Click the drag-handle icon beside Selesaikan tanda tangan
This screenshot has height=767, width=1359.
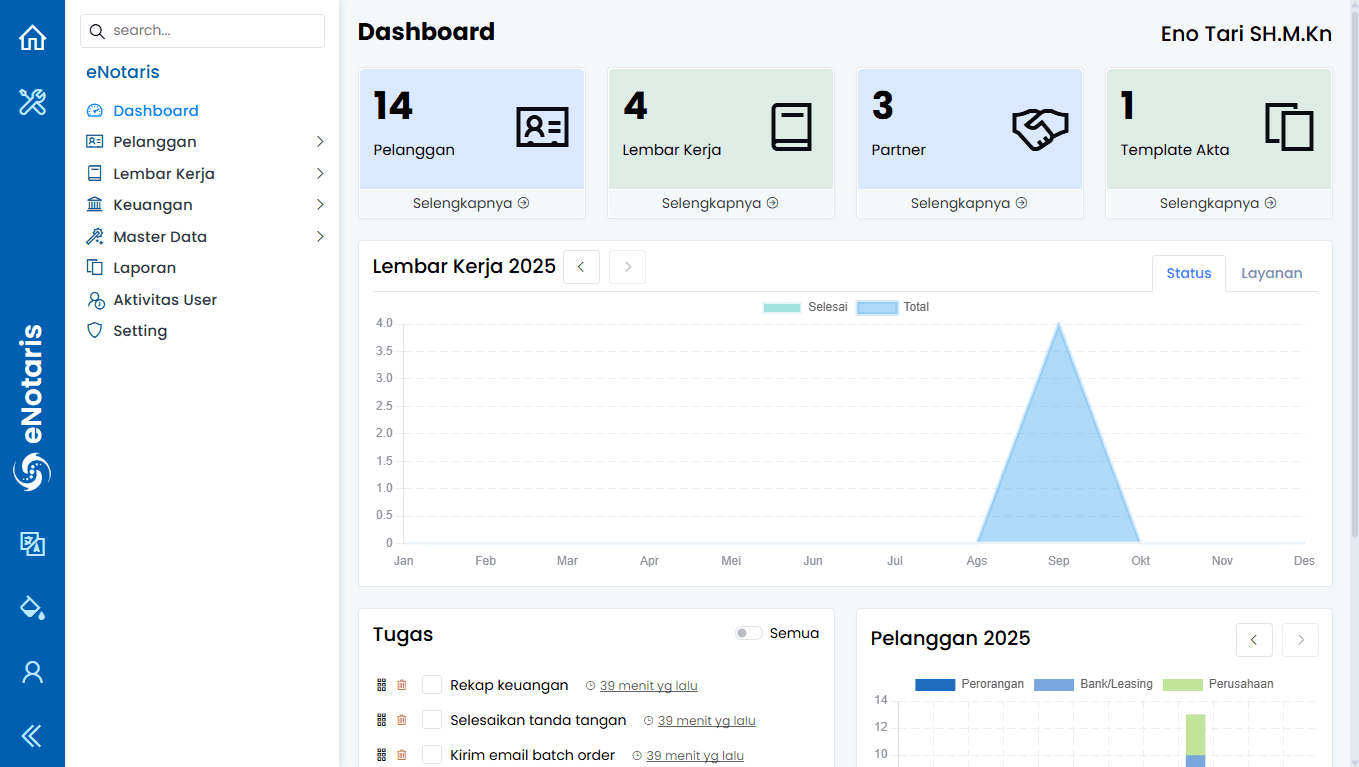click(381, 720)
